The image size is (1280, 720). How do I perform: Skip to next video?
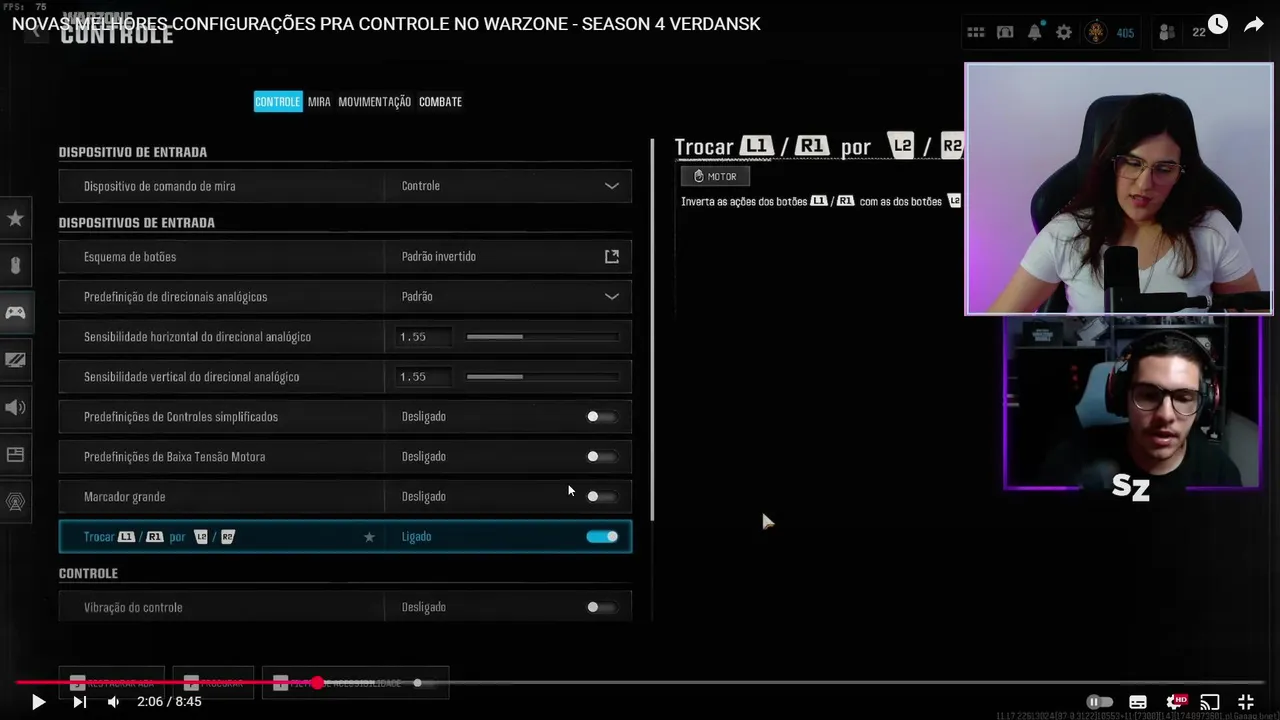coord(80,702)
